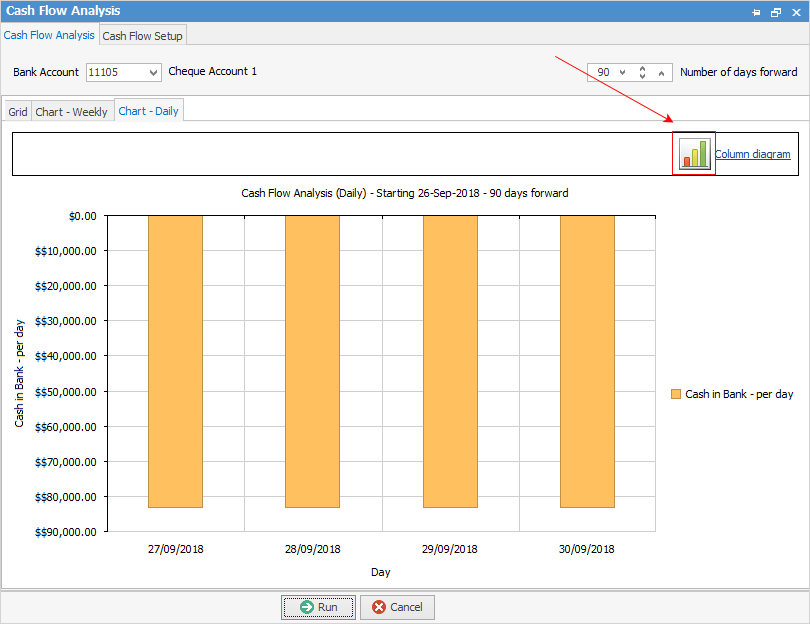This screenshot has width=810, height=624.
Task: Click the pin icon in the title bar
Action: [757, 12]
